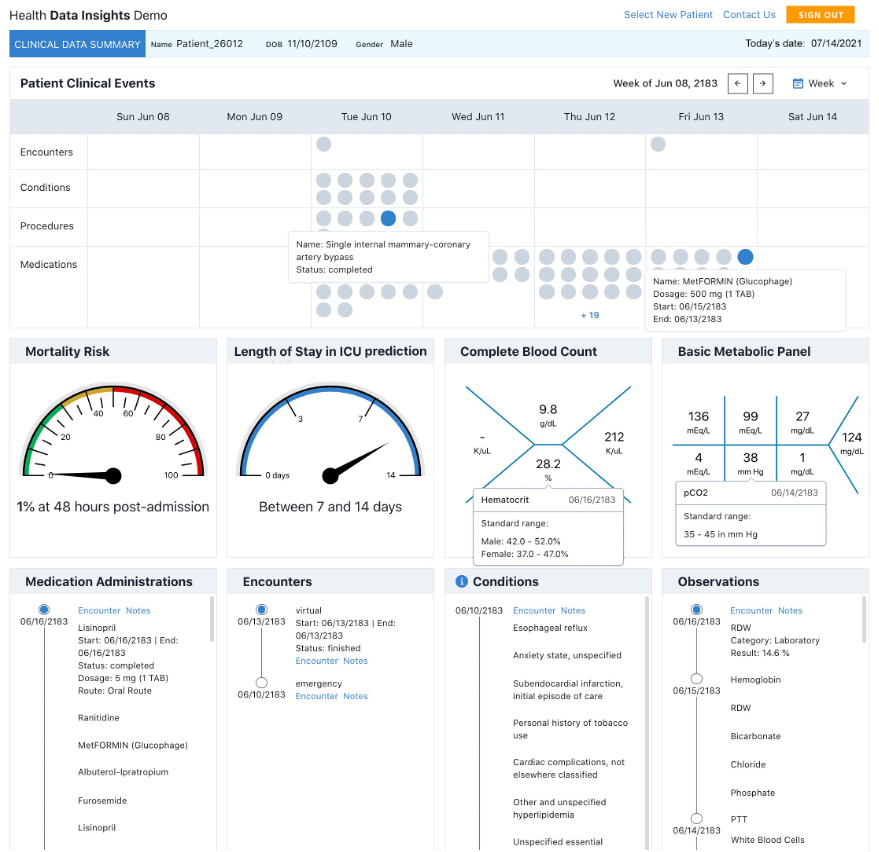Click the Tue Jun 10 column header
Viewport: 879px width, 852px height.
pyautogui.click(x=366, y=117)
